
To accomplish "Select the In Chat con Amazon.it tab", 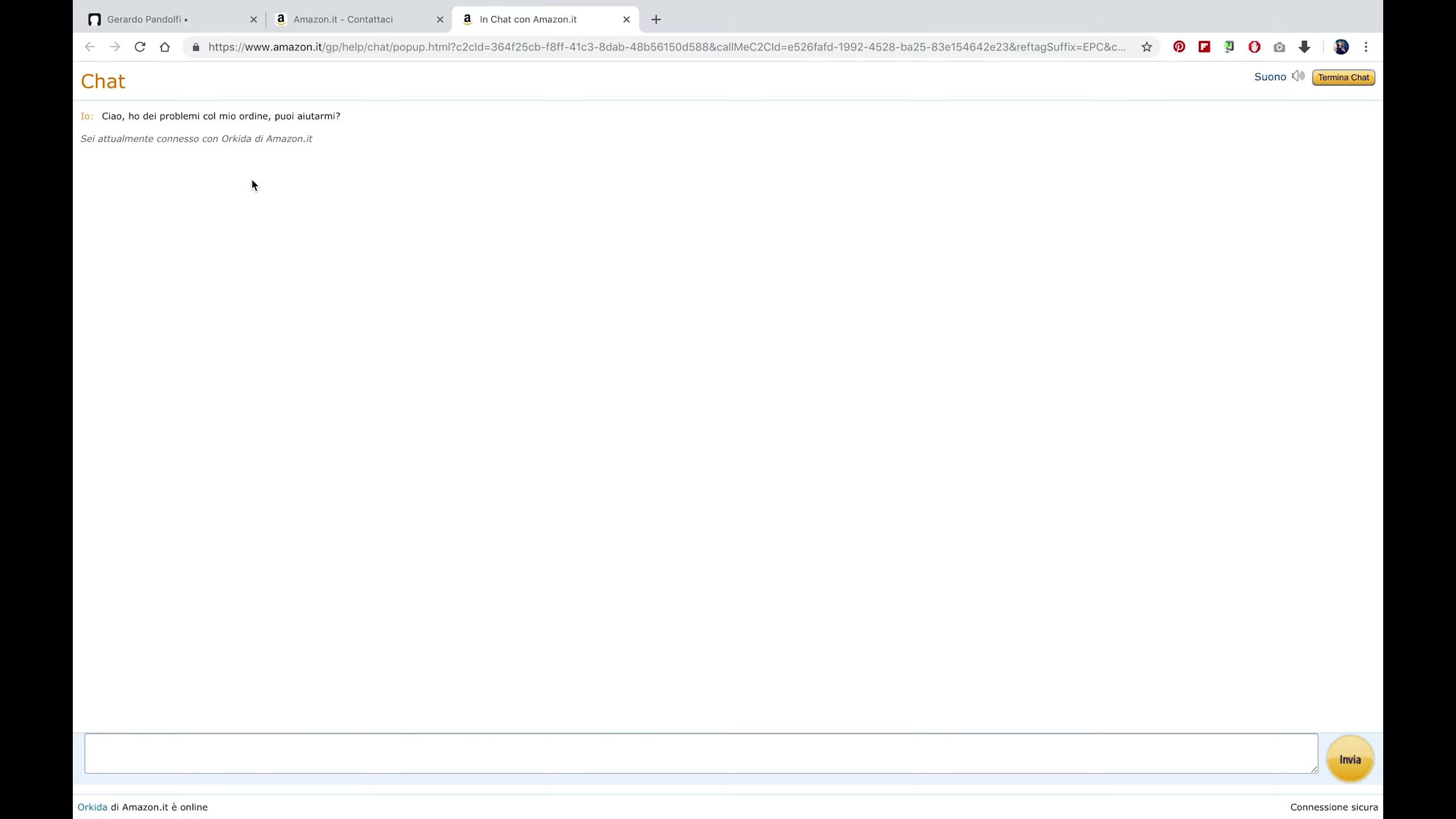I will [545, 19].
